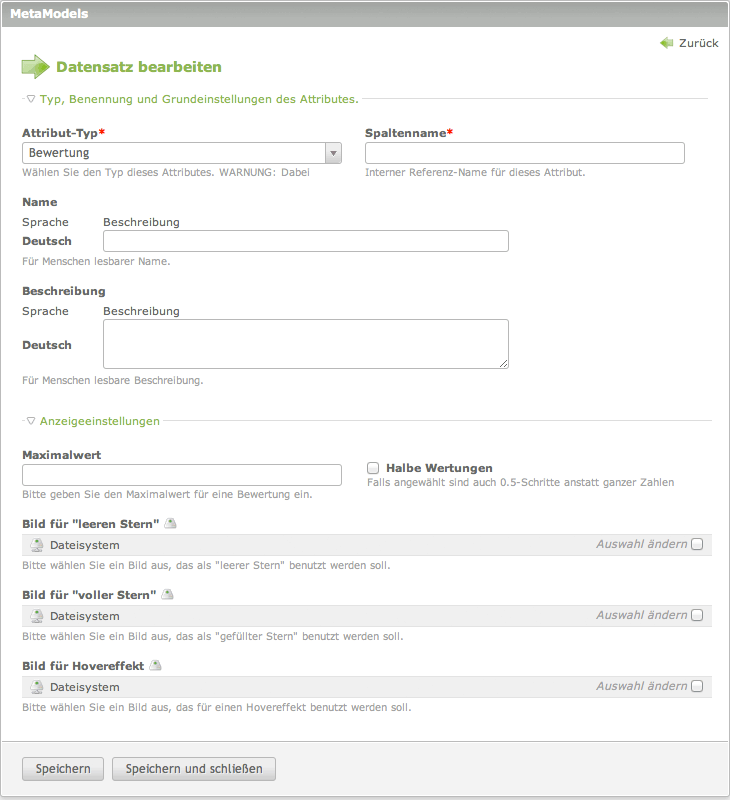Click the Dateisystem drive icon under Hovereffekt
730x800 pixels.
(37, 687)
